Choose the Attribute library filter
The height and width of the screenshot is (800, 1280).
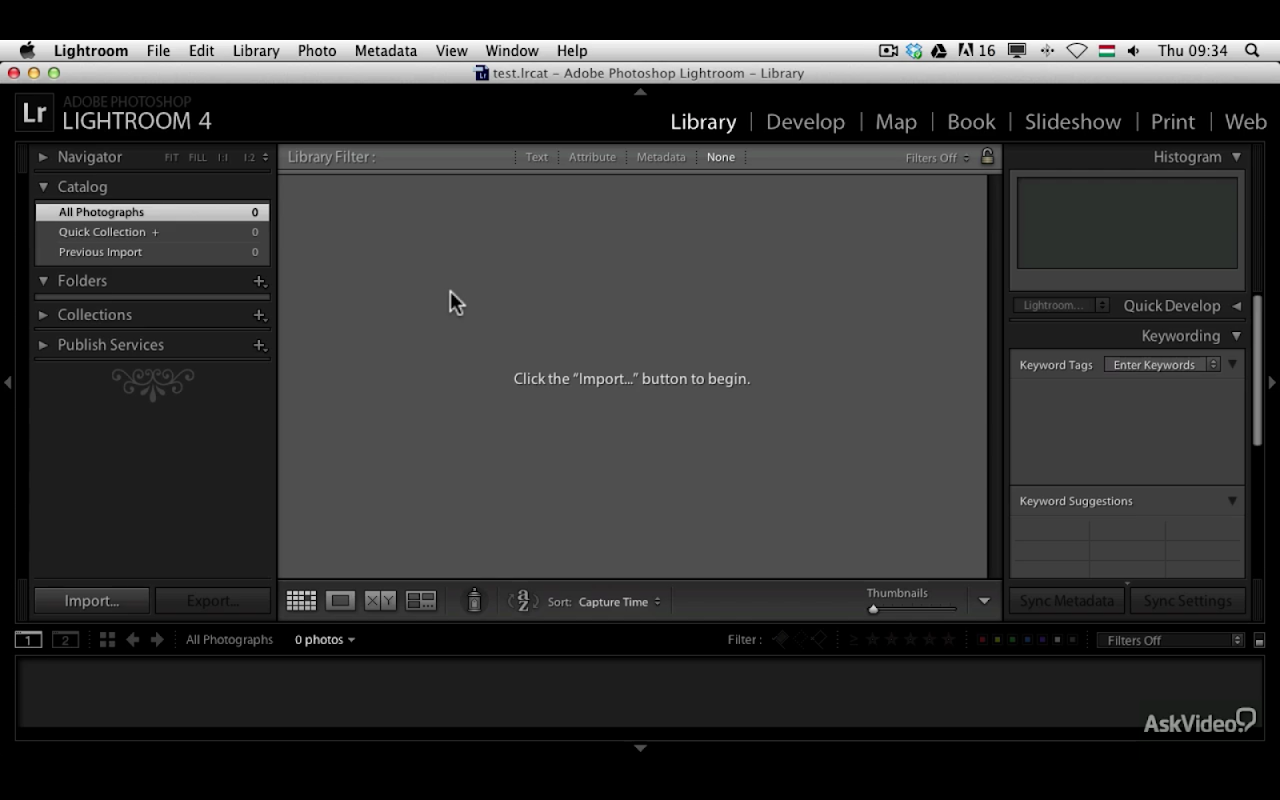592,157
